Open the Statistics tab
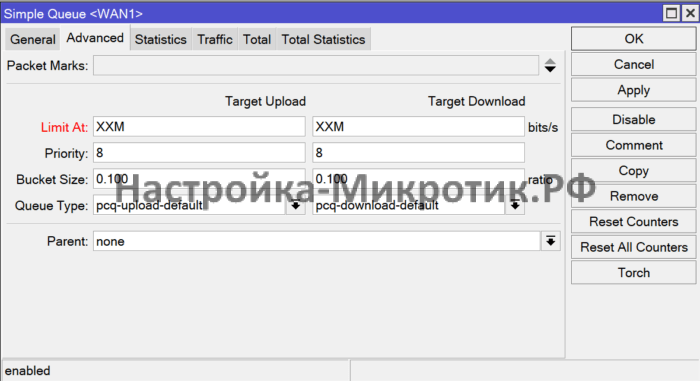Viewport: 700px width, 381px height. point(161,39)
